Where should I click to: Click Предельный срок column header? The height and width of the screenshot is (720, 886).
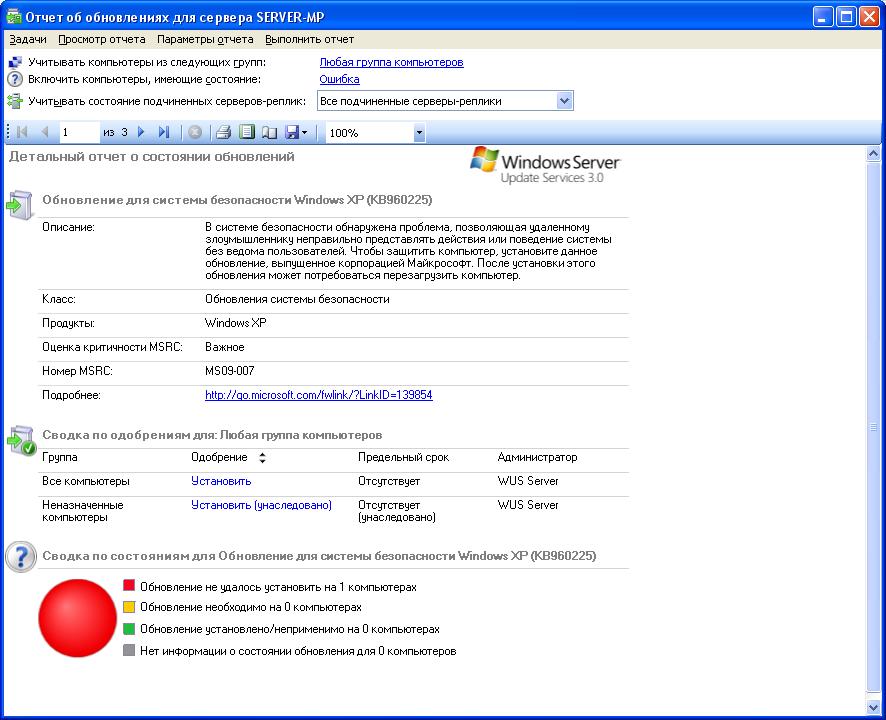pos(403,457)
